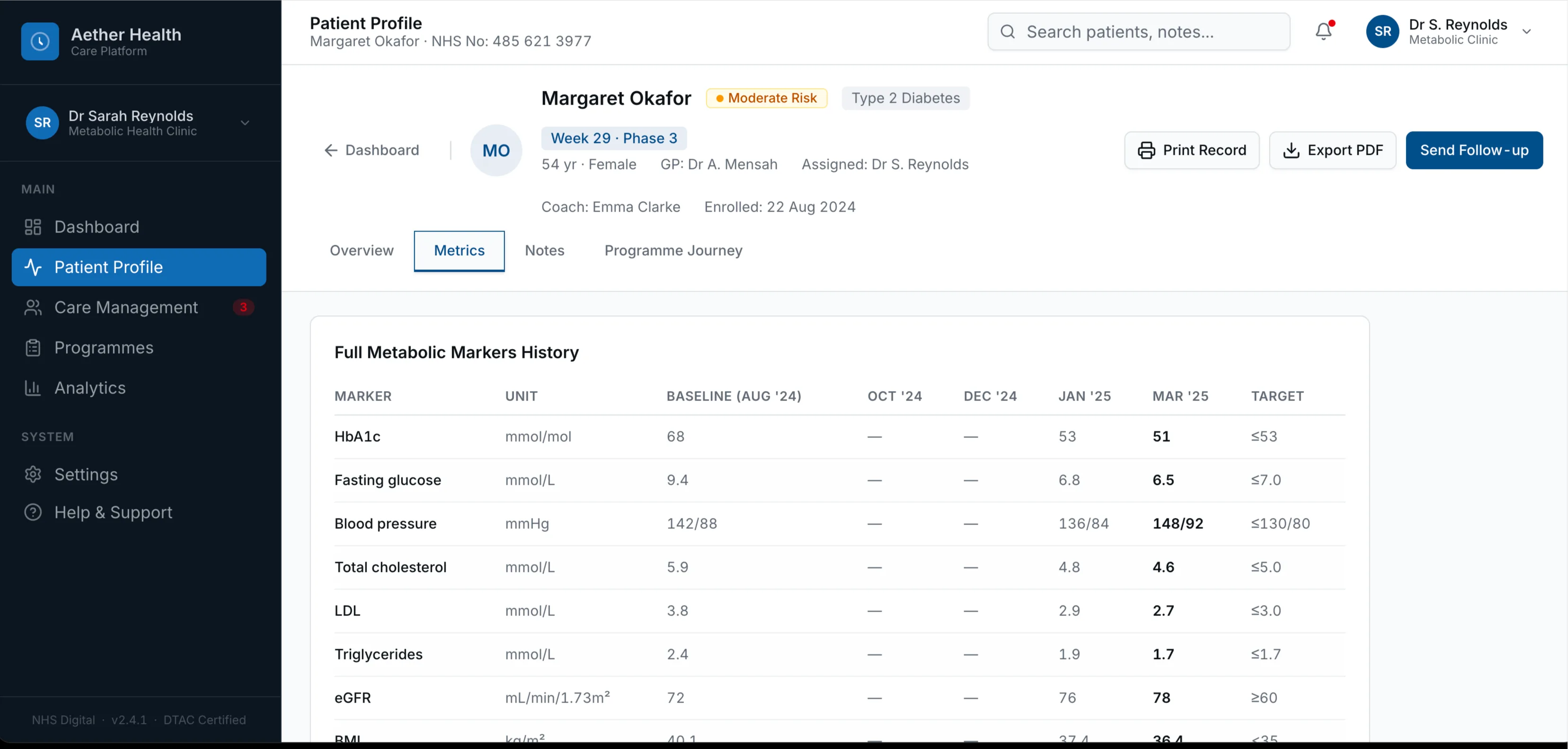Viewport: 1568px width, 749px height.
Task: Switch to the Overview tab
Action: click(362, 251)
